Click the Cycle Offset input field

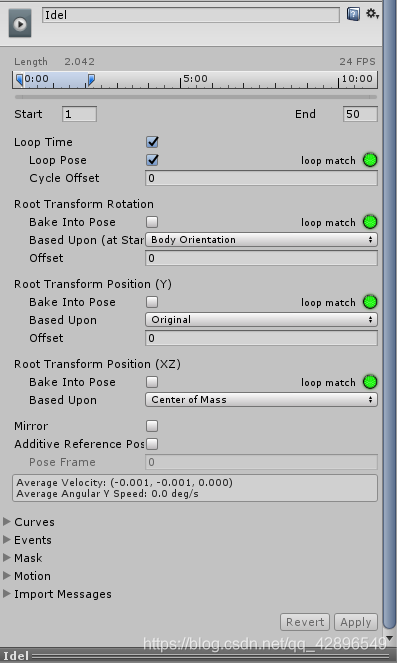pos(261,178)
